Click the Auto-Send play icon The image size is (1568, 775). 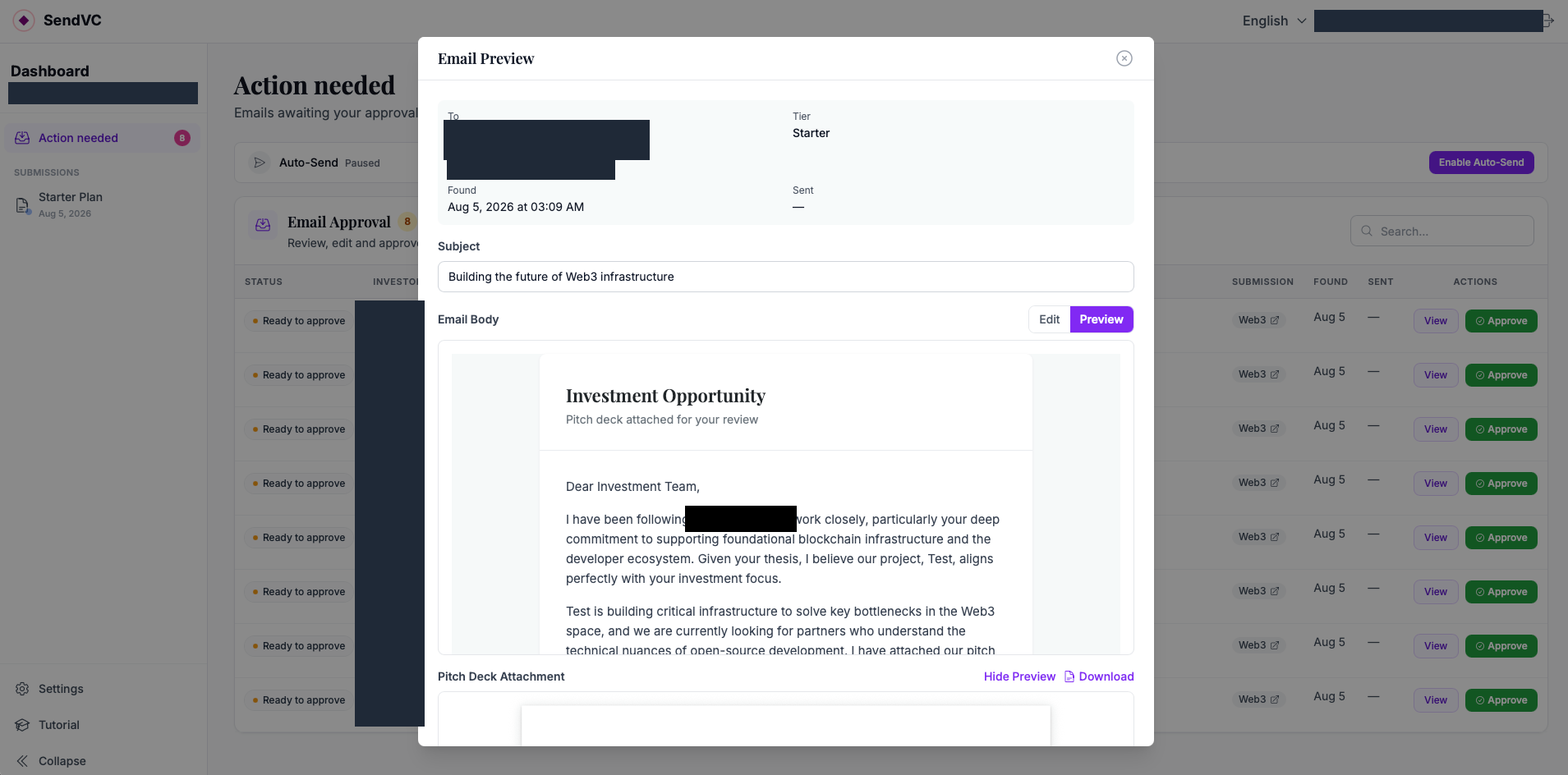(x=260, y=163)
